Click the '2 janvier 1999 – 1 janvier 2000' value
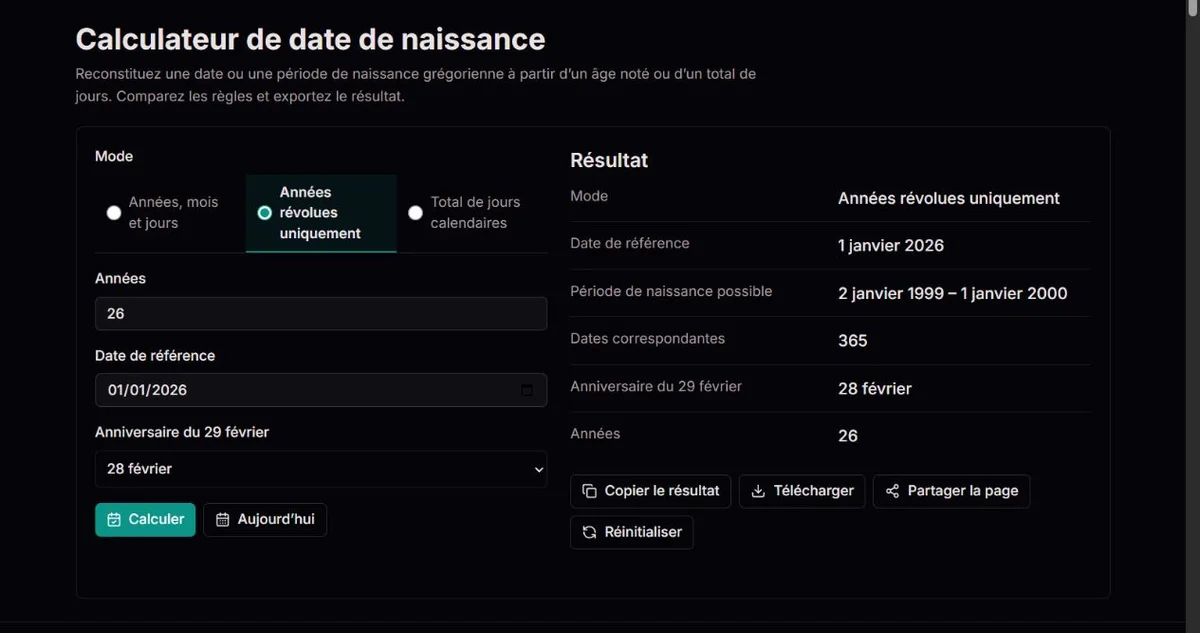This screenshot has height=633, width=1200. (952, 293)
